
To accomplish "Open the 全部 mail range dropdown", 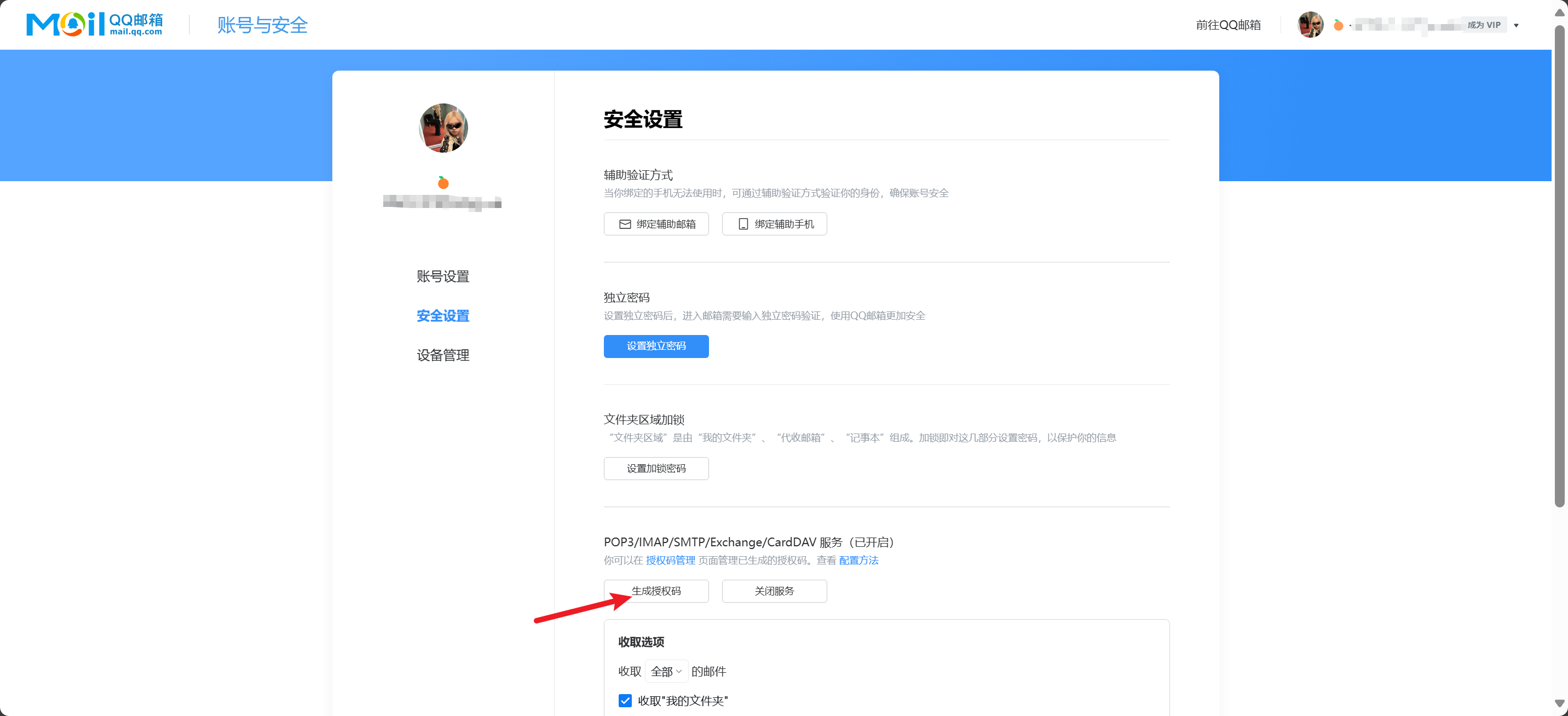I will 666,671.
